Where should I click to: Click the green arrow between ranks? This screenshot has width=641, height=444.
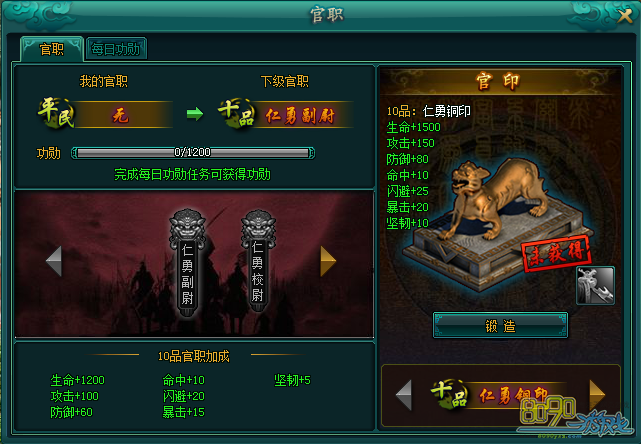(x=195, y=114)
